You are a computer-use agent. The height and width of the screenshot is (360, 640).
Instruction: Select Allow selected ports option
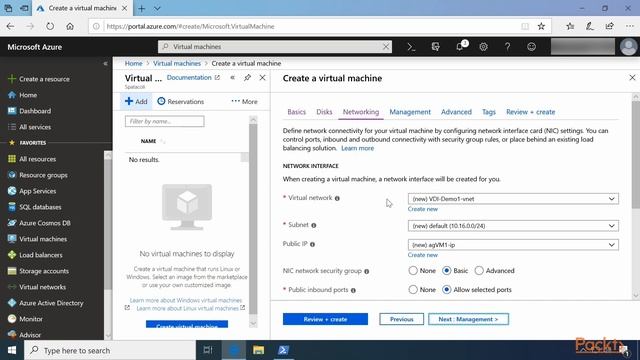coord(447,289)
